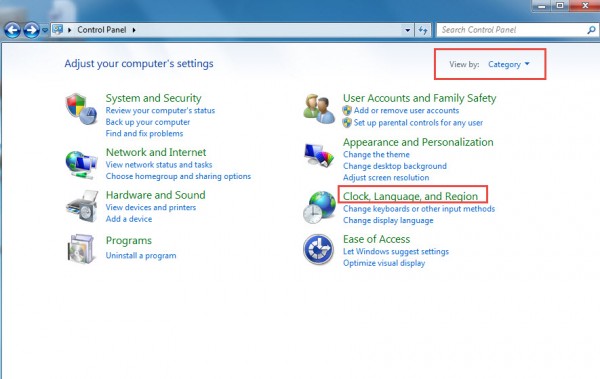Click the Clock and globe icon

click(x=319, y=207)
